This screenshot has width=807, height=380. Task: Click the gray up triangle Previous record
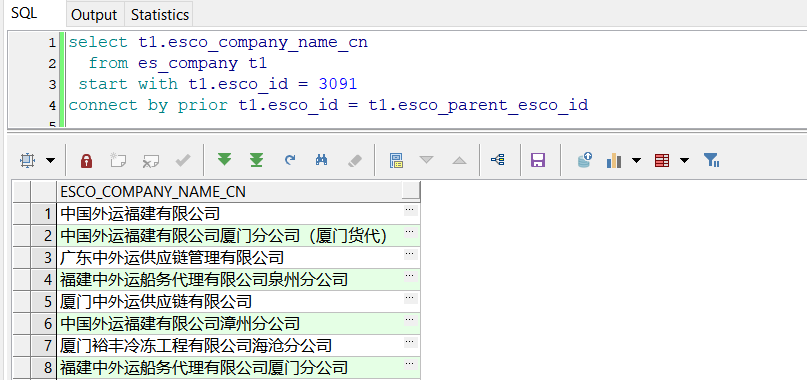459,160
